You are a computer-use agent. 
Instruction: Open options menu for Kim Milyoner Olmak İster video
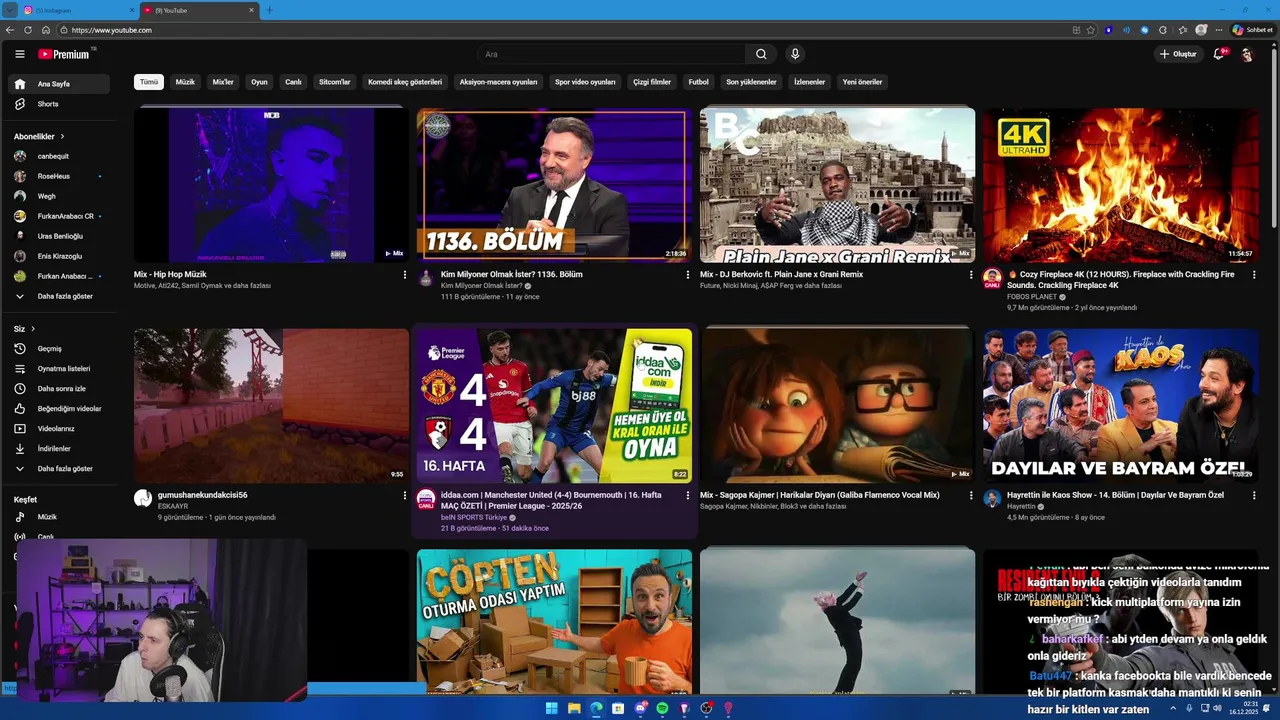(688, 275)
